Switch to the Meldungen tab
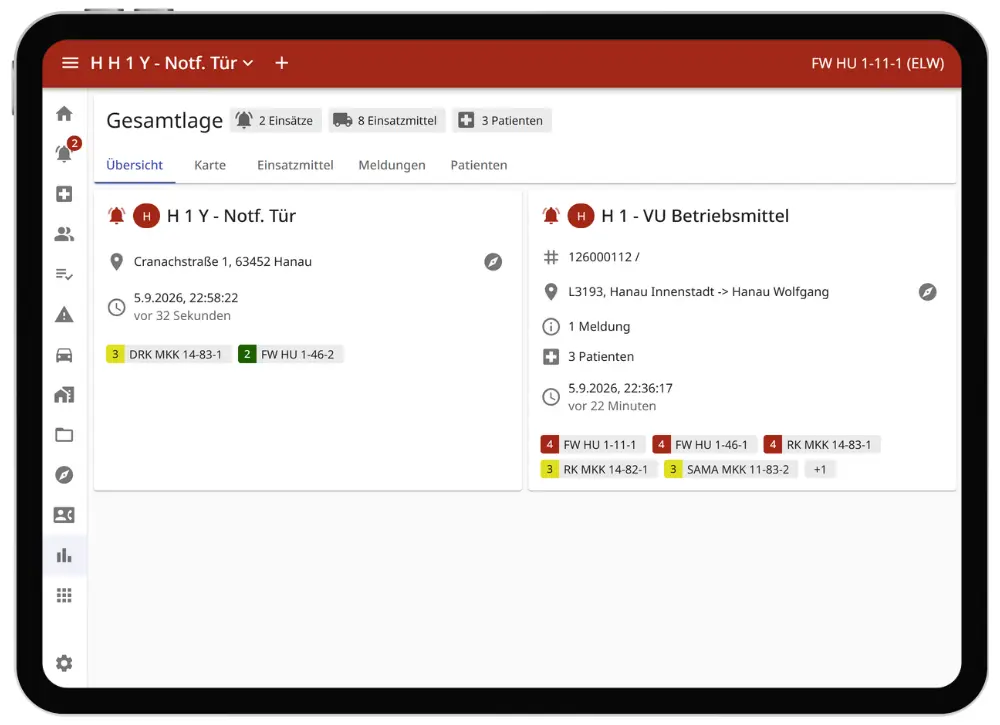Image resolution: width=1000 pixels, height=725 pixels. click(x=392, y=165)
